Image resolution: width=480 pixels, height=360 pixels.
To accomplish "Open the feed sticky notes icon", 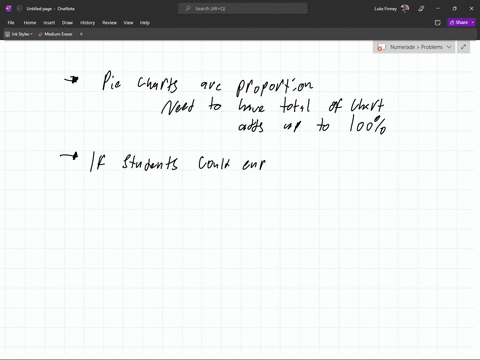I will click(x=438, y=23).
